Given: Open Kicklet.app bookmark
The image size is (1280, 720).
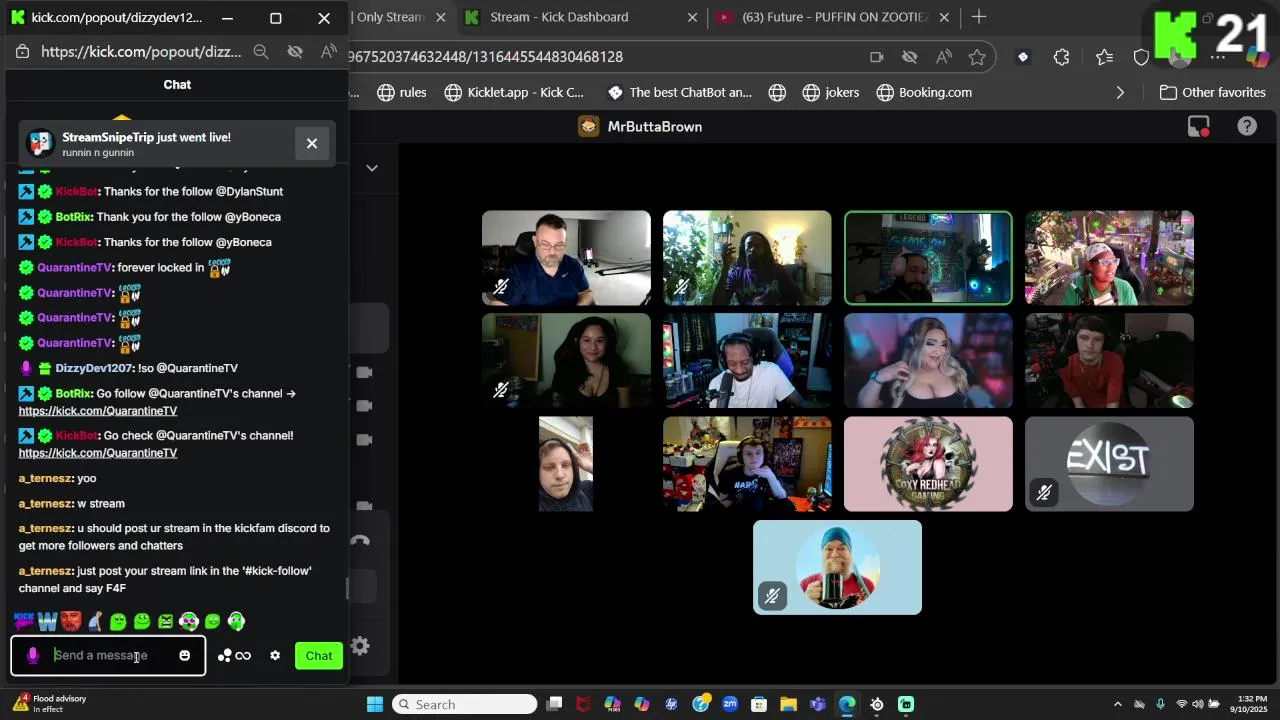Looking at the screenshot, I should click(514, 92).
